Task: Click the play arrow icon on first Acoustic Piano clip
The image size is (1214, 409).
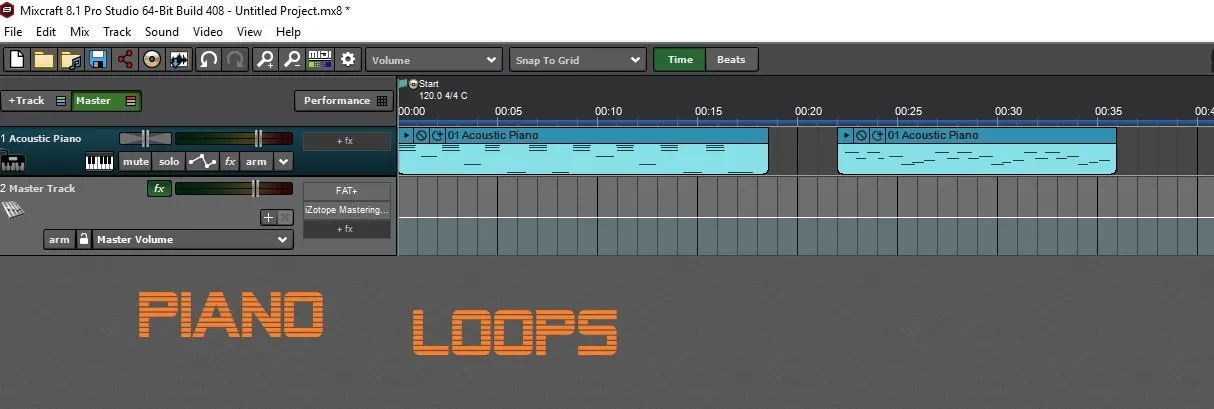Action: click(x=406, y=135)
